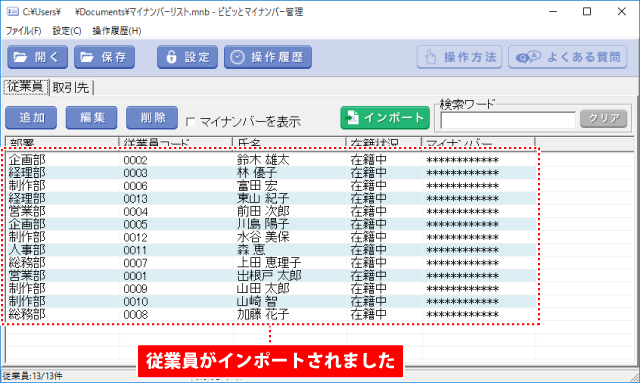Click the import file icon on インポート
Image resolution: width=640 pixels, height=383 pixels.
352,118
